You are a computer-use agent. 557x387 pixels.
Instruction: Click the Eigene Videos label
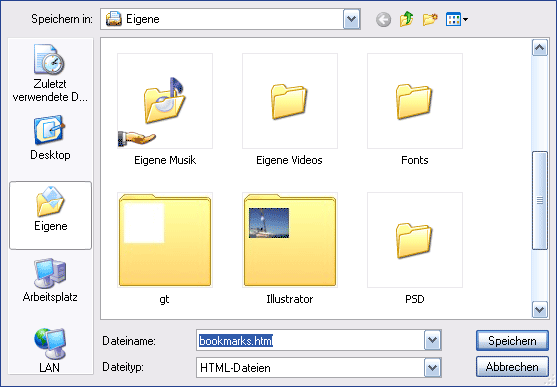(289, 160)
